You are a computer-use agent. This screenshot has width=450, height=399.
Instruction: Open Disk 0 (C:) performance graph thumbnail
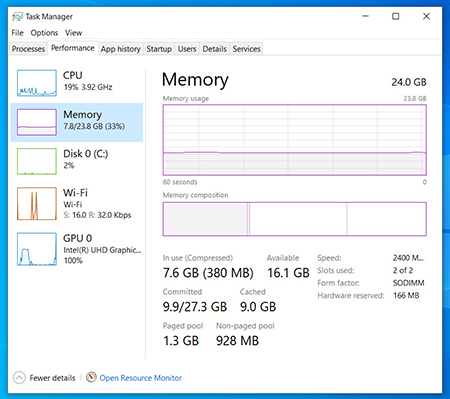tap(37, 161)
